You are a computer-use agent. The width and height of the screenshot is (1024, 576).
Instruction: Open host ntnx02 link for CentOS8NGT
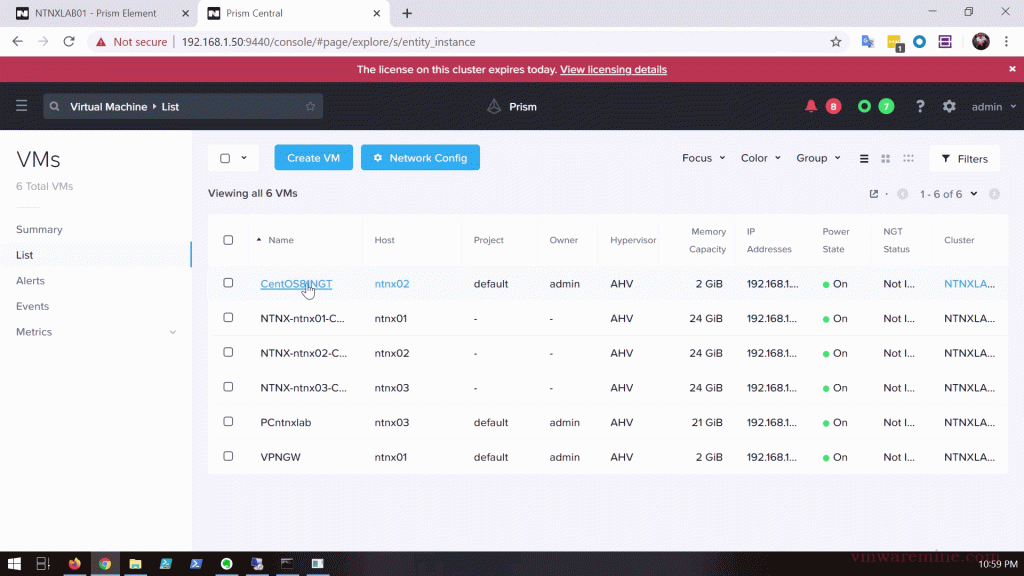click(x=392, y=283)
